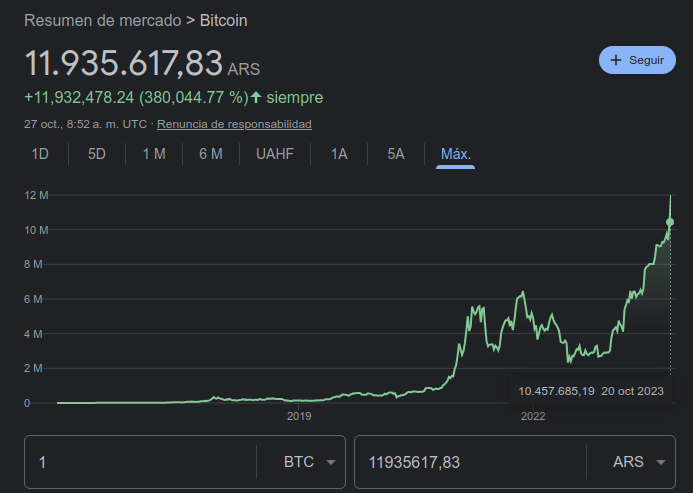Open the BTC currency dropdown

[x=309, y=462]
